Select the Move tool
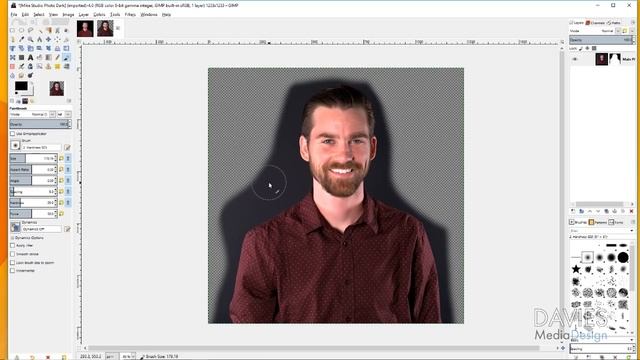 (x=48, y=39)
